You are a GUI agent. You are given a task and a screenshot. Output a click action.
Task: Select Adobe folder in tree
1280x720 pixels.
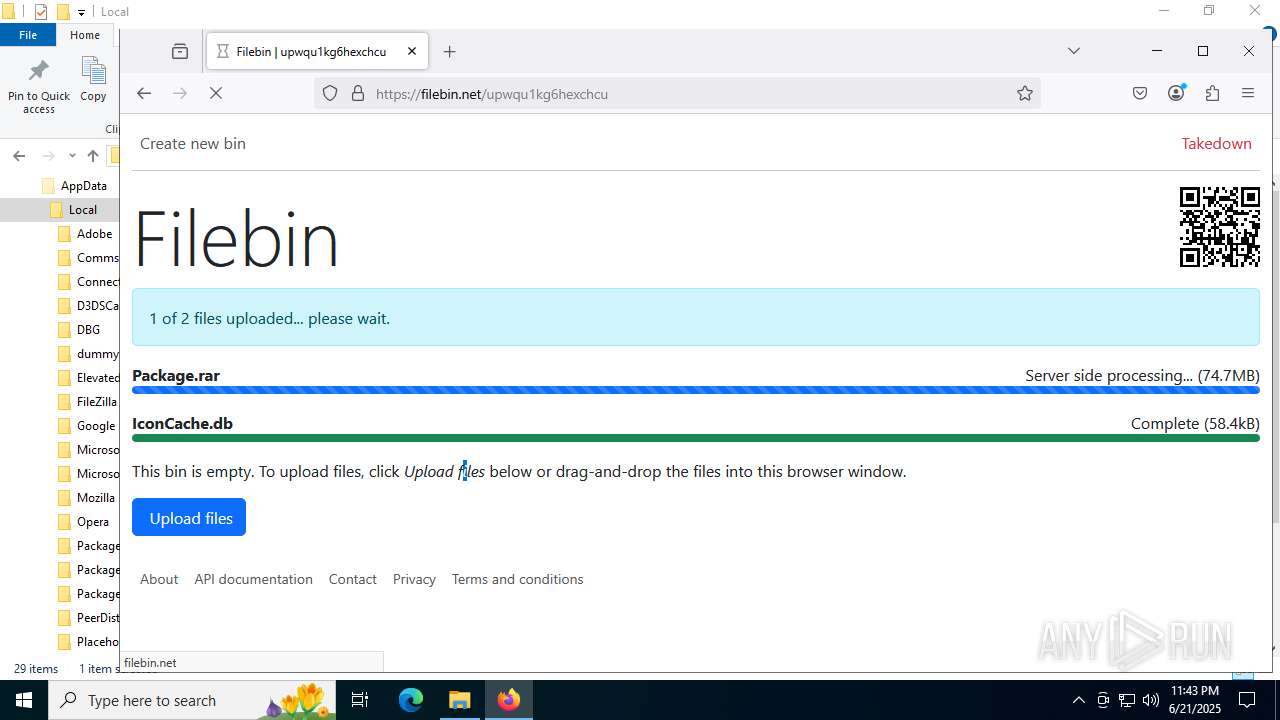click(x=94, y=234)
